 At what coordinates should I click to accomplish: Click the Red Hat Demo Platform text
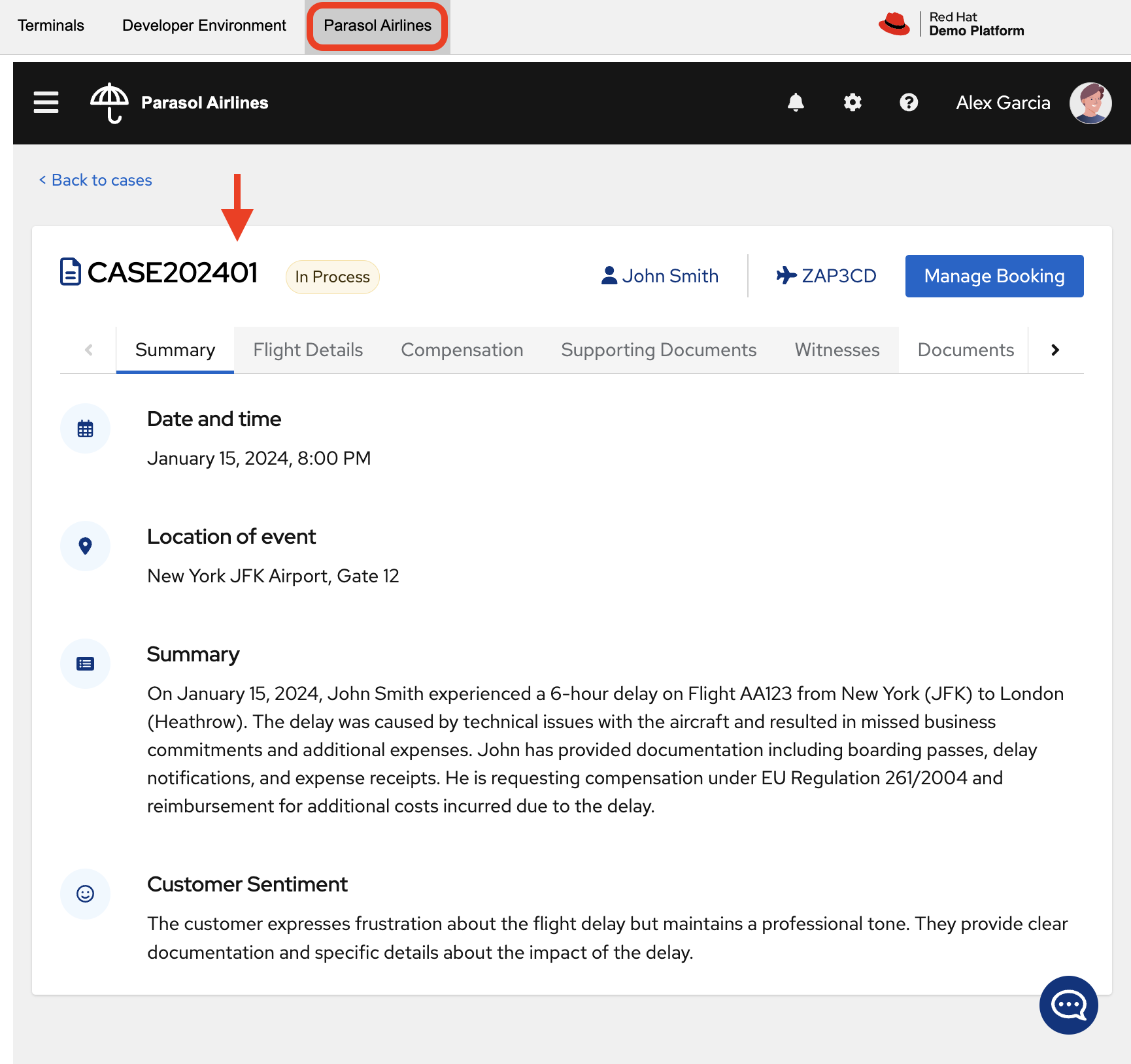[x=977, y=24]
